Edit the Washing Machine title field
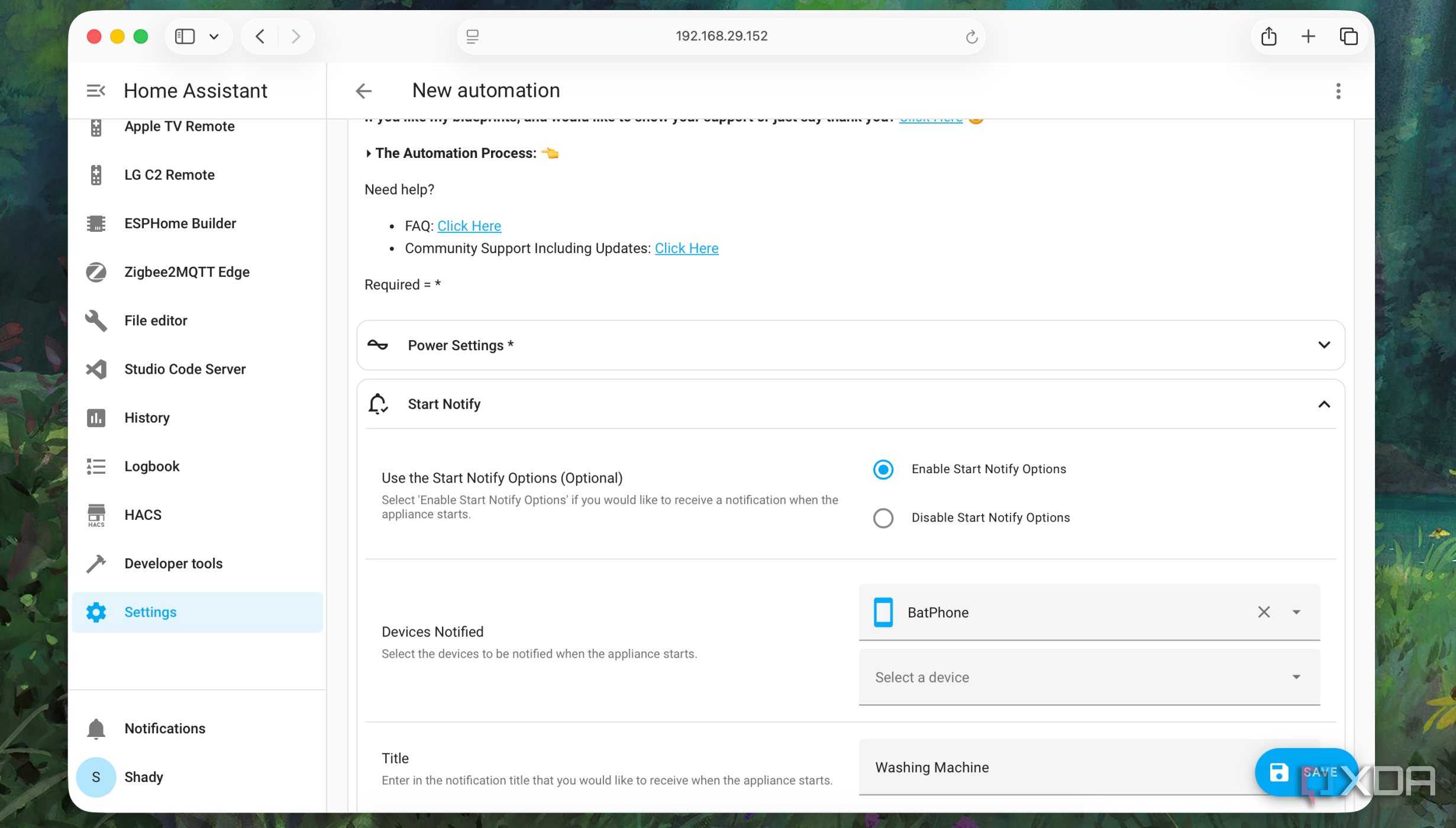The image size is (1456, 828). pyautogui.click(x=1089, y=767)
